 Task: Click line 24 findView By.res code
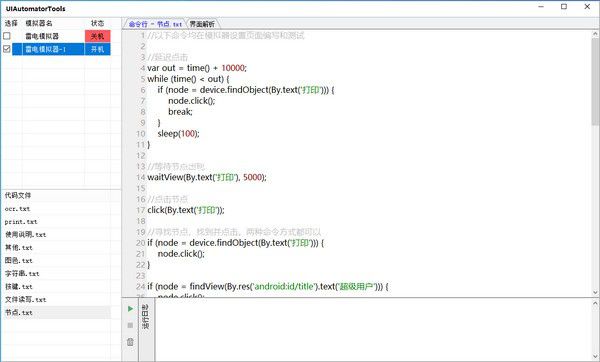click(x=268, y=286)
